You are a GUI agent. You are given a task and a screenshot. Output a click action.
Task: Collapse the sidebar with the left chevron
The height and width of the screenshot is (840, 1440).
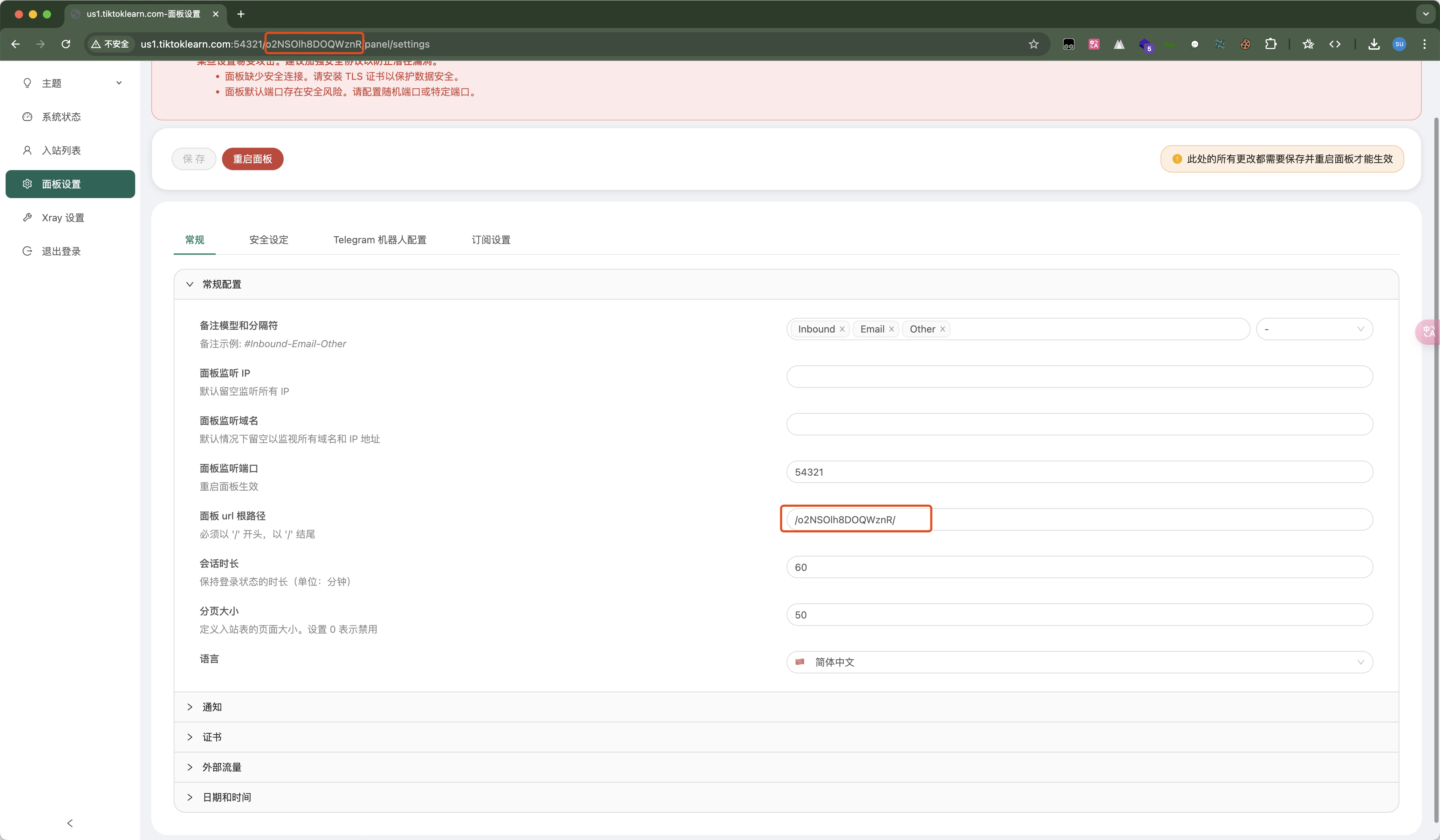[x=70, y=823]
